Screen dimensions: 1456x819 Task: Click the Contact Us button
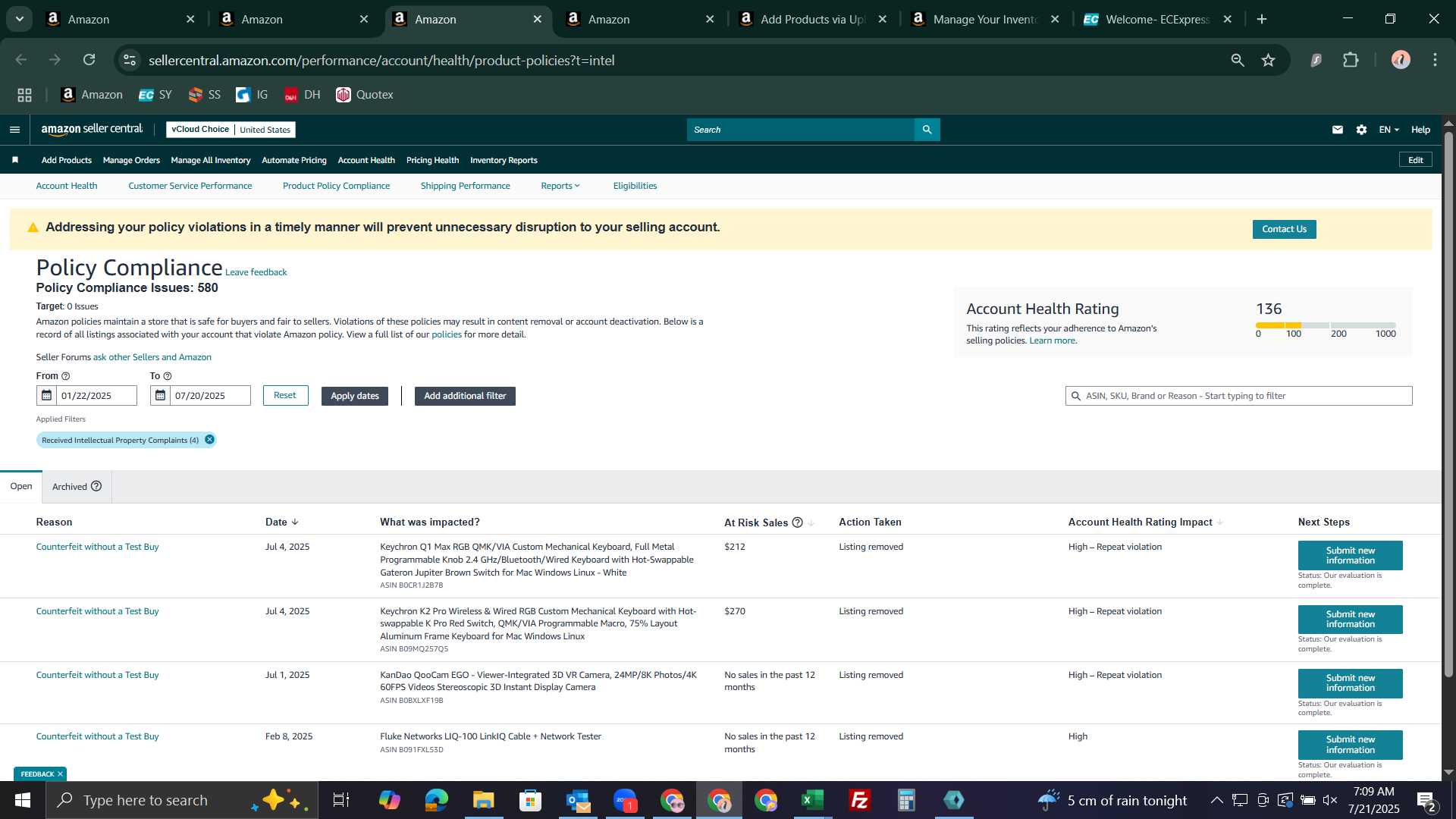(1284, 229)
